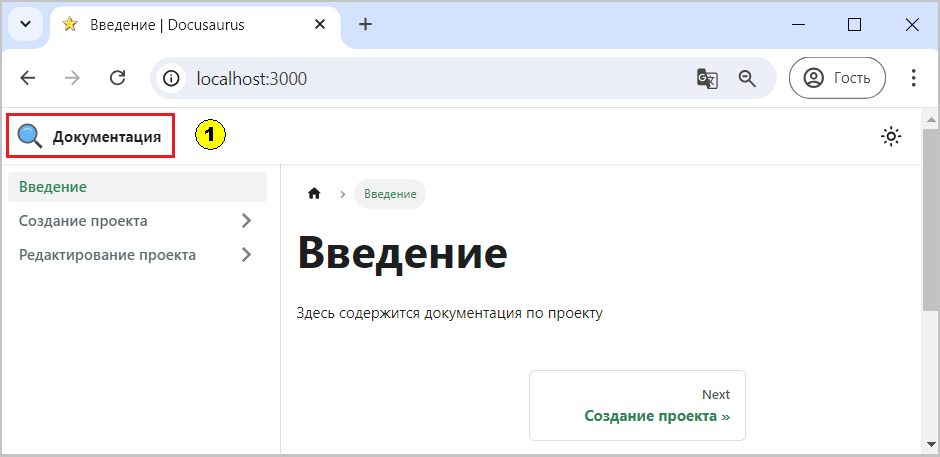Click the browser back arrow
This screenshot has height=457, width=940.
pos(28,78)
